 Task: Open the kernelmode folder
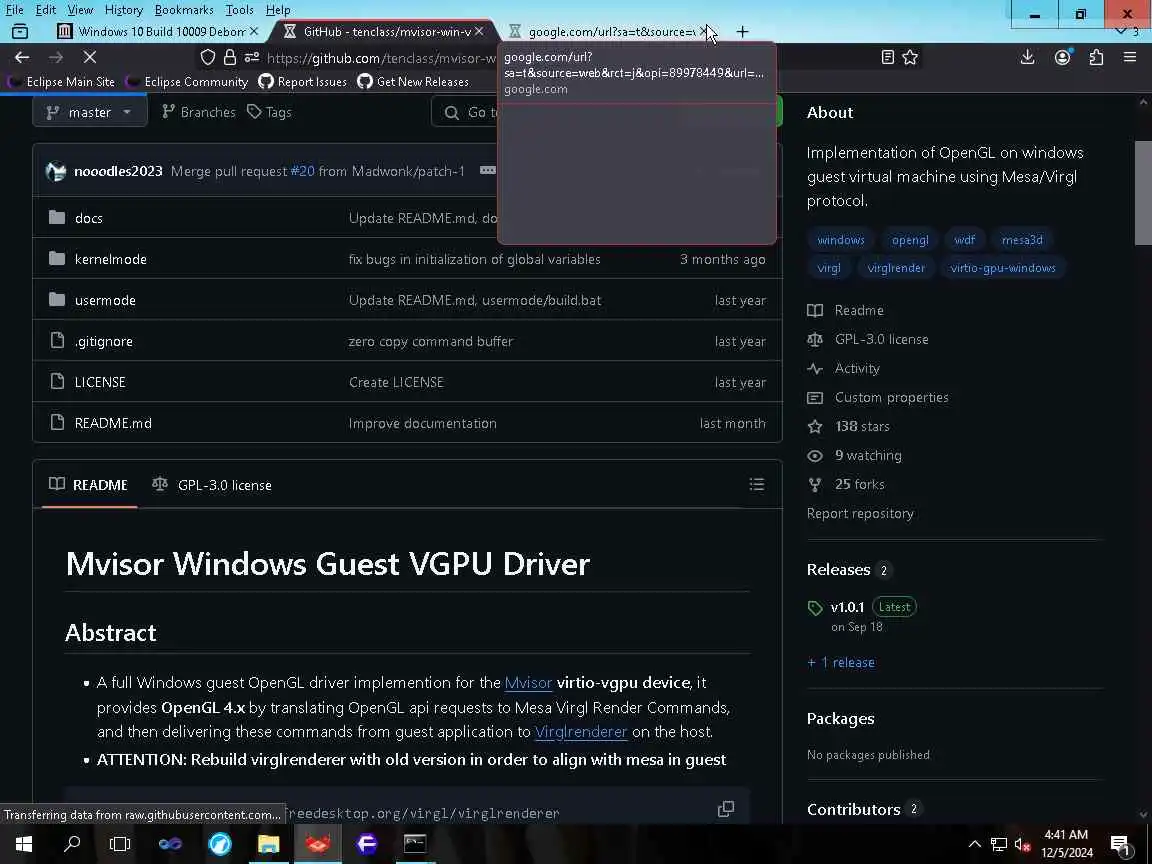[x=110, y=259]
